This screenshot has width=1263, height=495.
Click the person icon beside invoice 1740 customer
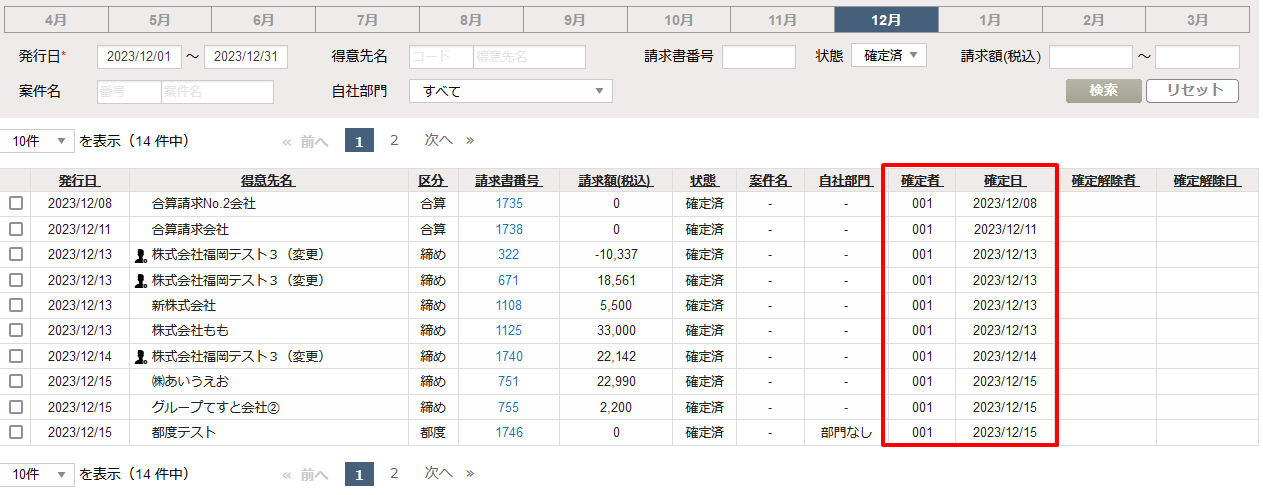click(140, 357)
